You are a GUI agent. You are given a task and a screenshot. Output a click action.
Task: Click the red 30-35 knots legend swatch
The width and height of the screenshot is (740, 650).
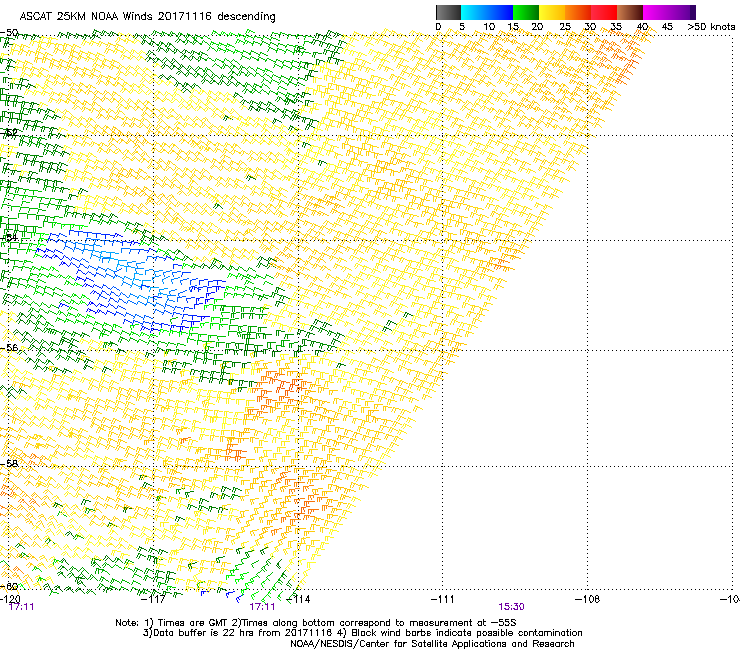click(604, 12)
